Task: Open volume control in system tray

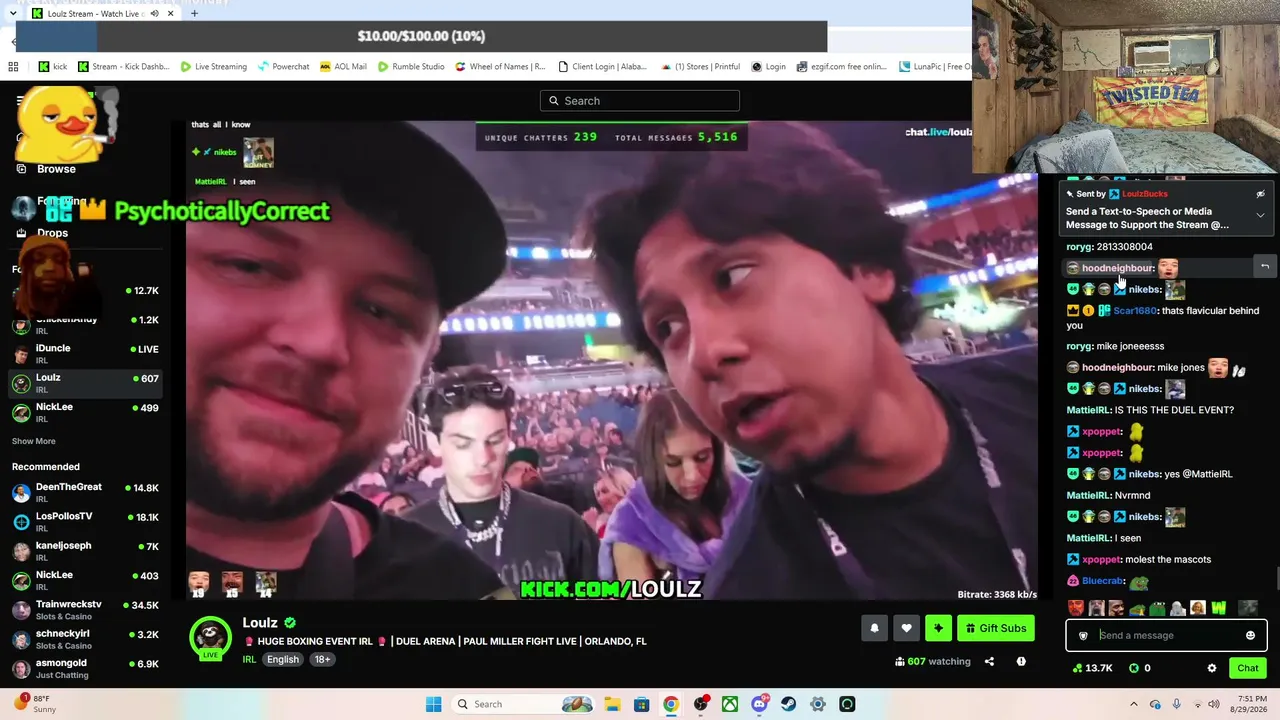Action: [x=1214, y=704]
